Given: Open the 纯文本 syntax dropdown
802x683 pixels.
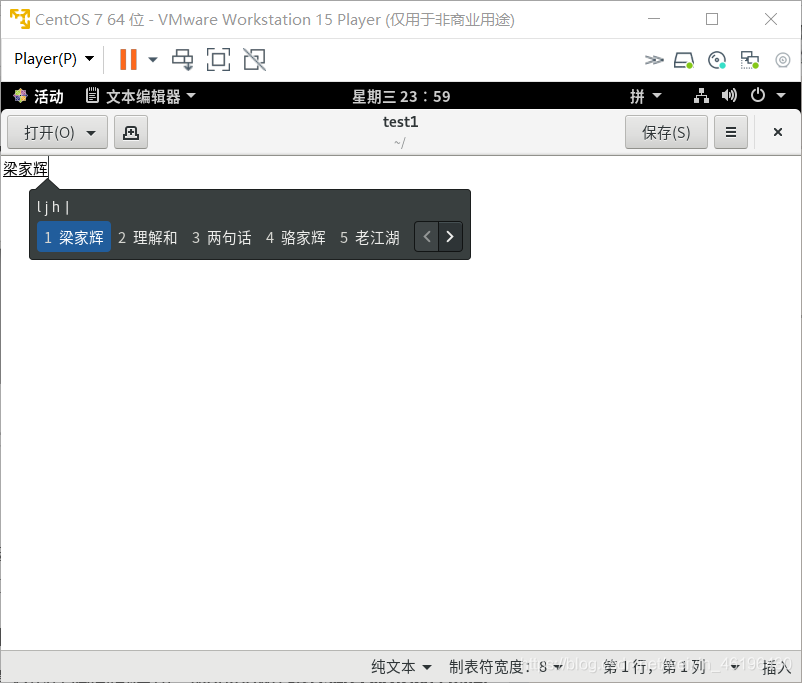Looking at the screenshot, I should click(x=402, y=667).
